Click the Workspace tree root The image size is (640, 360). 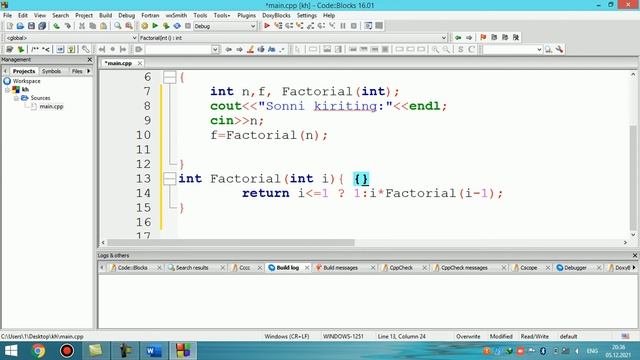tap(26, 81)
